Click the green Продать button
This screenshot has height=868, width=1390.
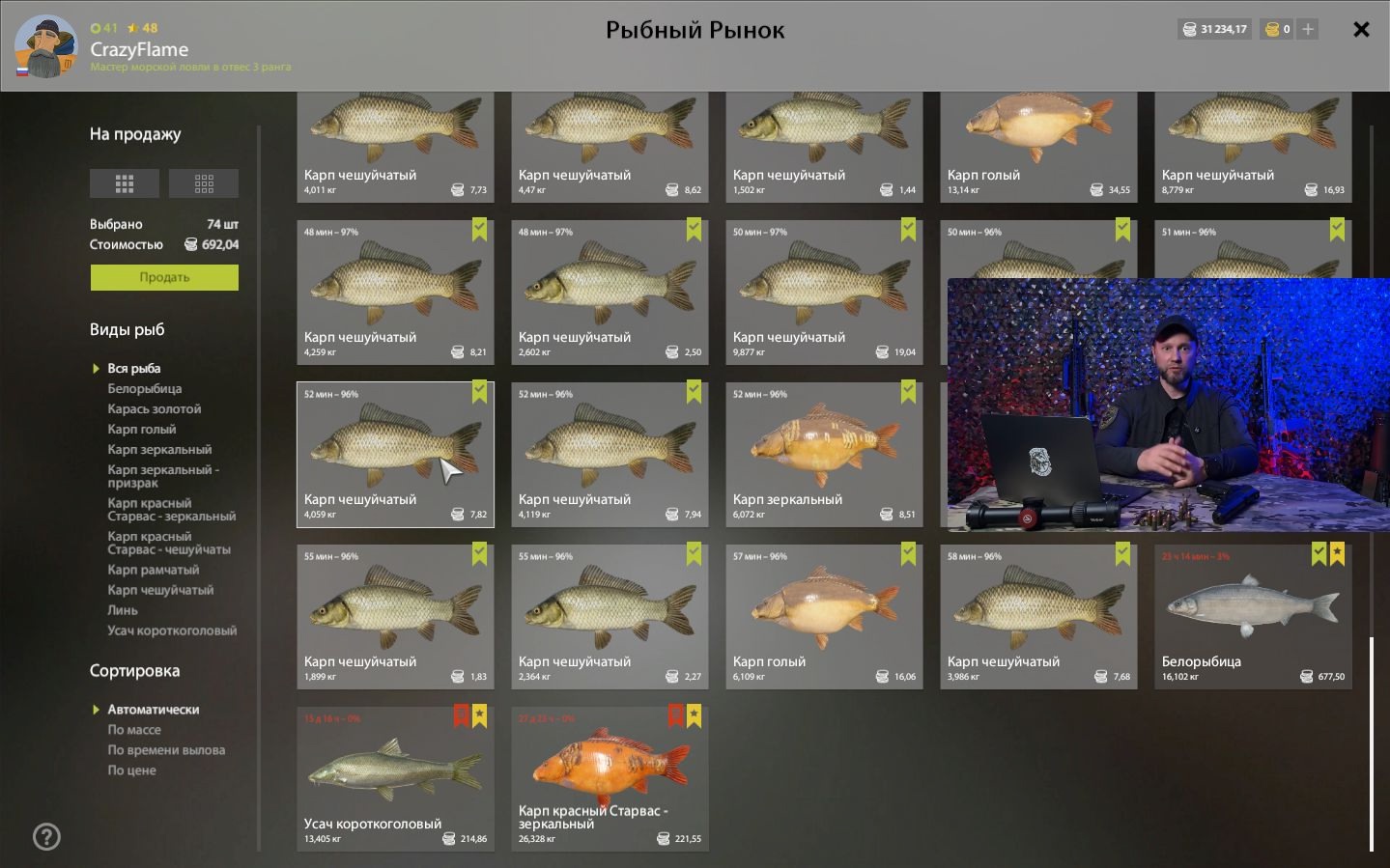pyautogui.click(x=164, y=277)
